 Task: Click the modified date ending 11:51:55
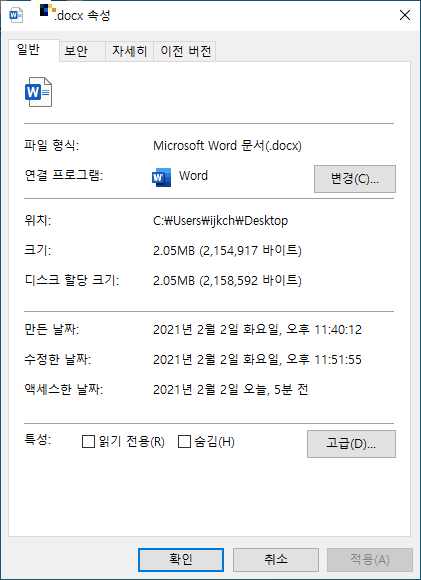pyautogui.click(x=257, y=359)
